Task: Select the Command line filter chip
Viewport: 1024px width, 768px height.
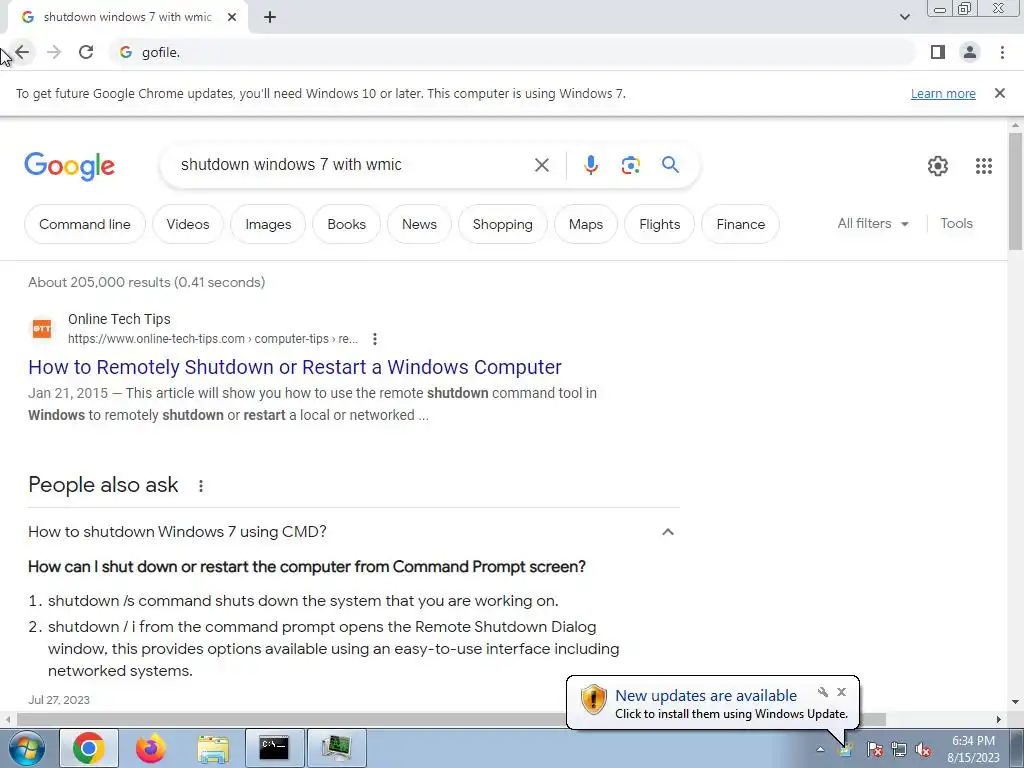Action: click(85, 224)
